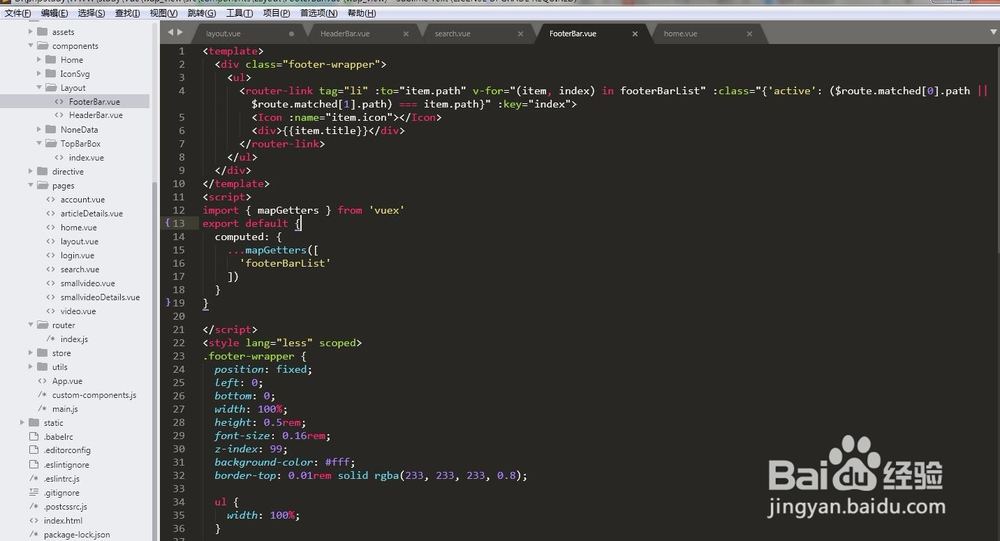The width and height of the screenshot is (1000, 541).
Task: Open layout.vue in the pages folder
Action: pos(79,242)
